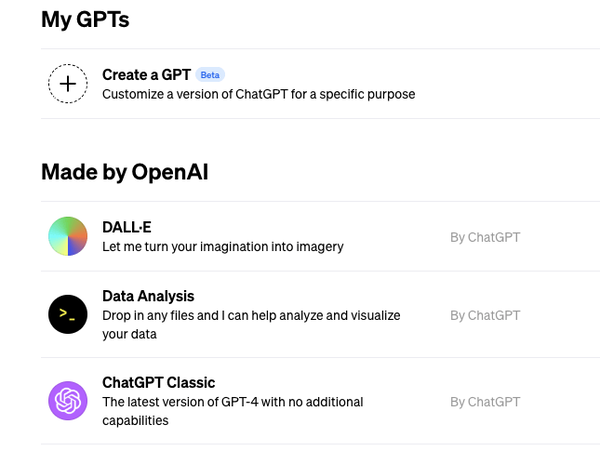Choose the ChatGPT Classic title
Viewport: 600px width, 451px height.
158,383
